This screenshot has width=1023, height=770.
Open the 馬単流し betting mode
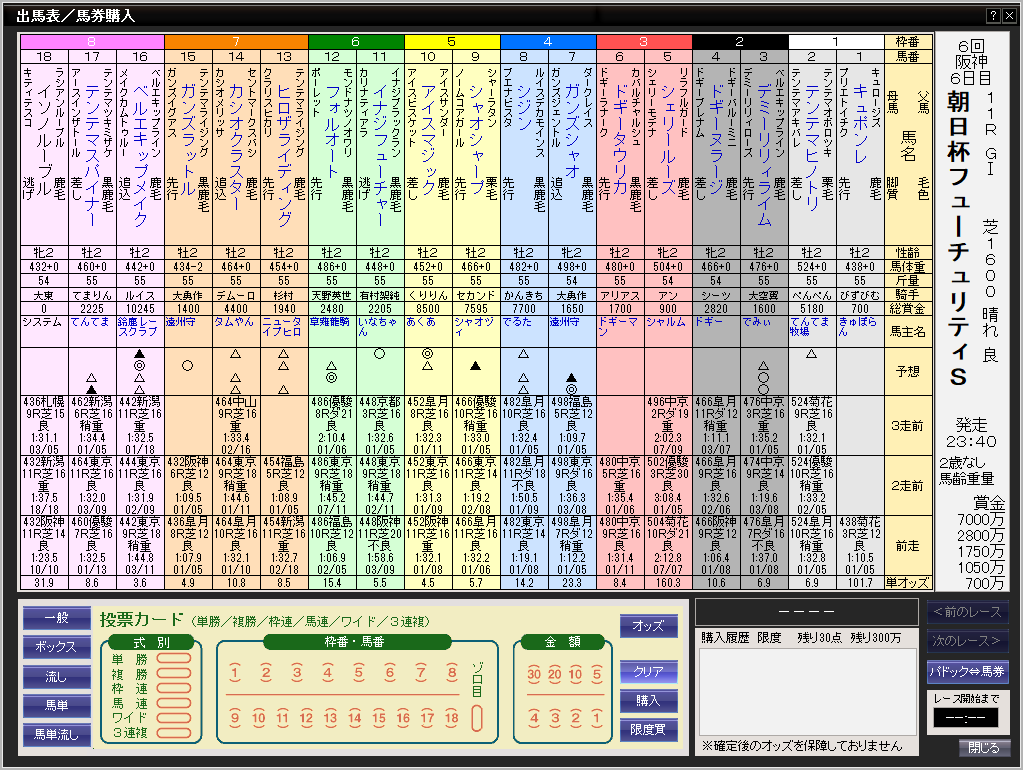[x=56, y=735]
